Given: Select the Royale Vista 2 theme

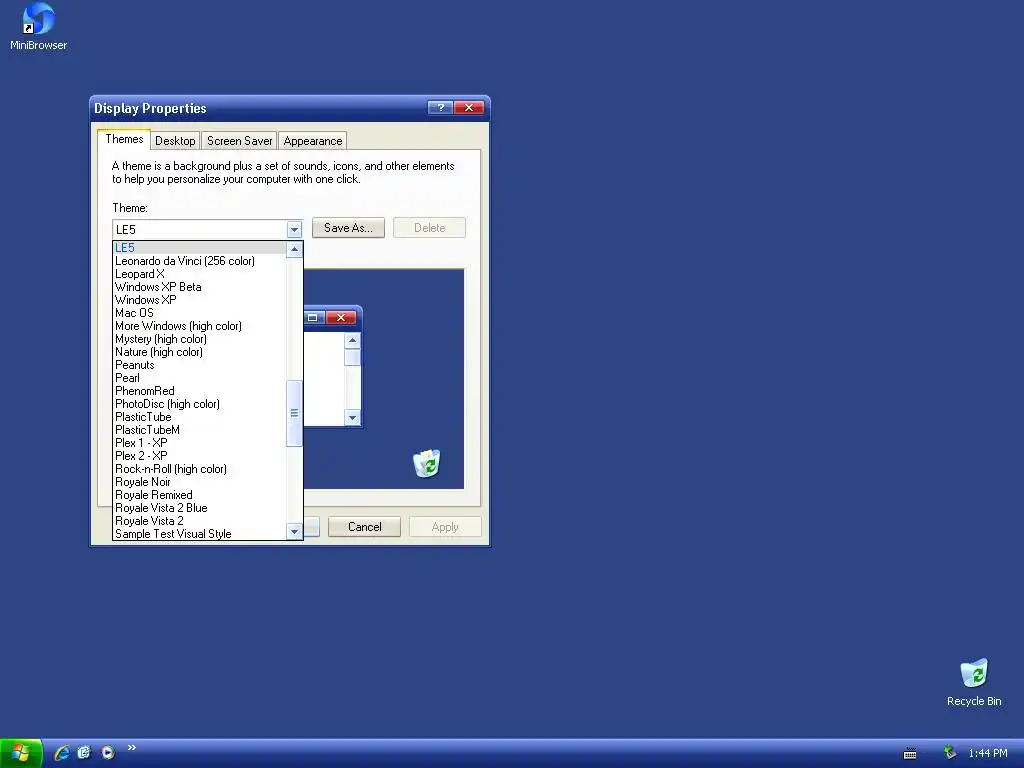Looking at the screenshot, I should point(199,521).
